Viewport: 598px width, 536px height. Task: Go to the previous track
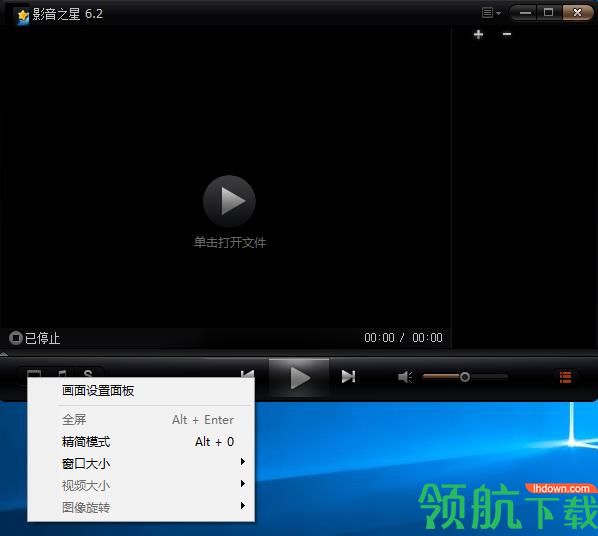pyautogui.click(x=248, y=373)
